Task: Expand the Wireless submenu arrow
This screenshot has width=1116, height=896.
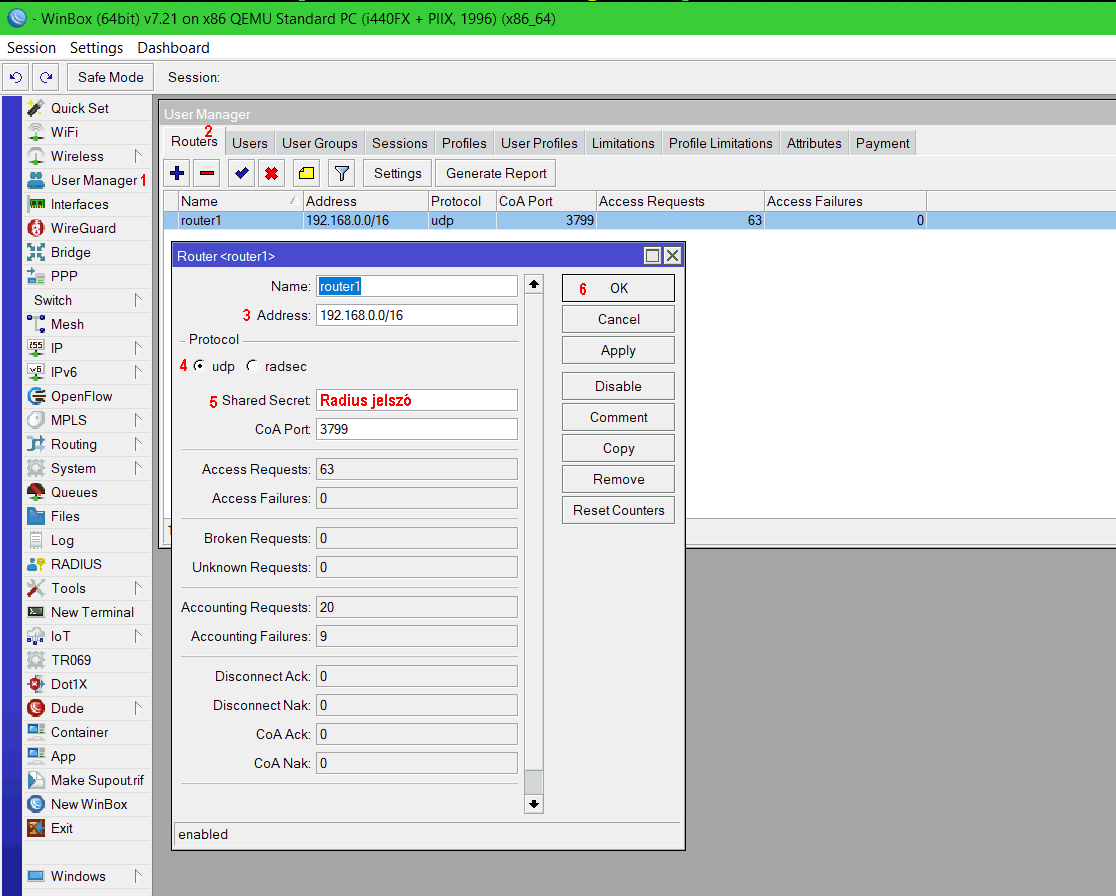Action: [x=138, y=156]
